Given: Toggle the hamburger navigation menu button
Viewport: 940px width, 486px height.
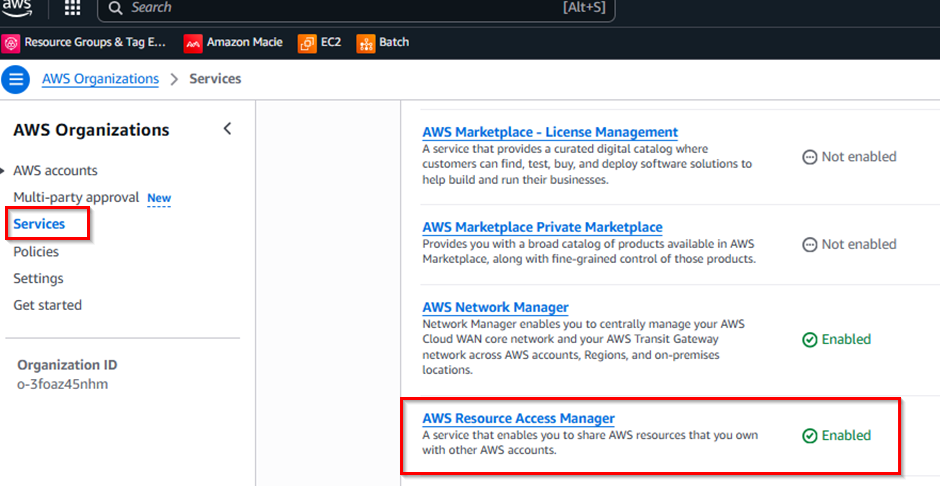Looking at the screenshot, I should point(16,79).
